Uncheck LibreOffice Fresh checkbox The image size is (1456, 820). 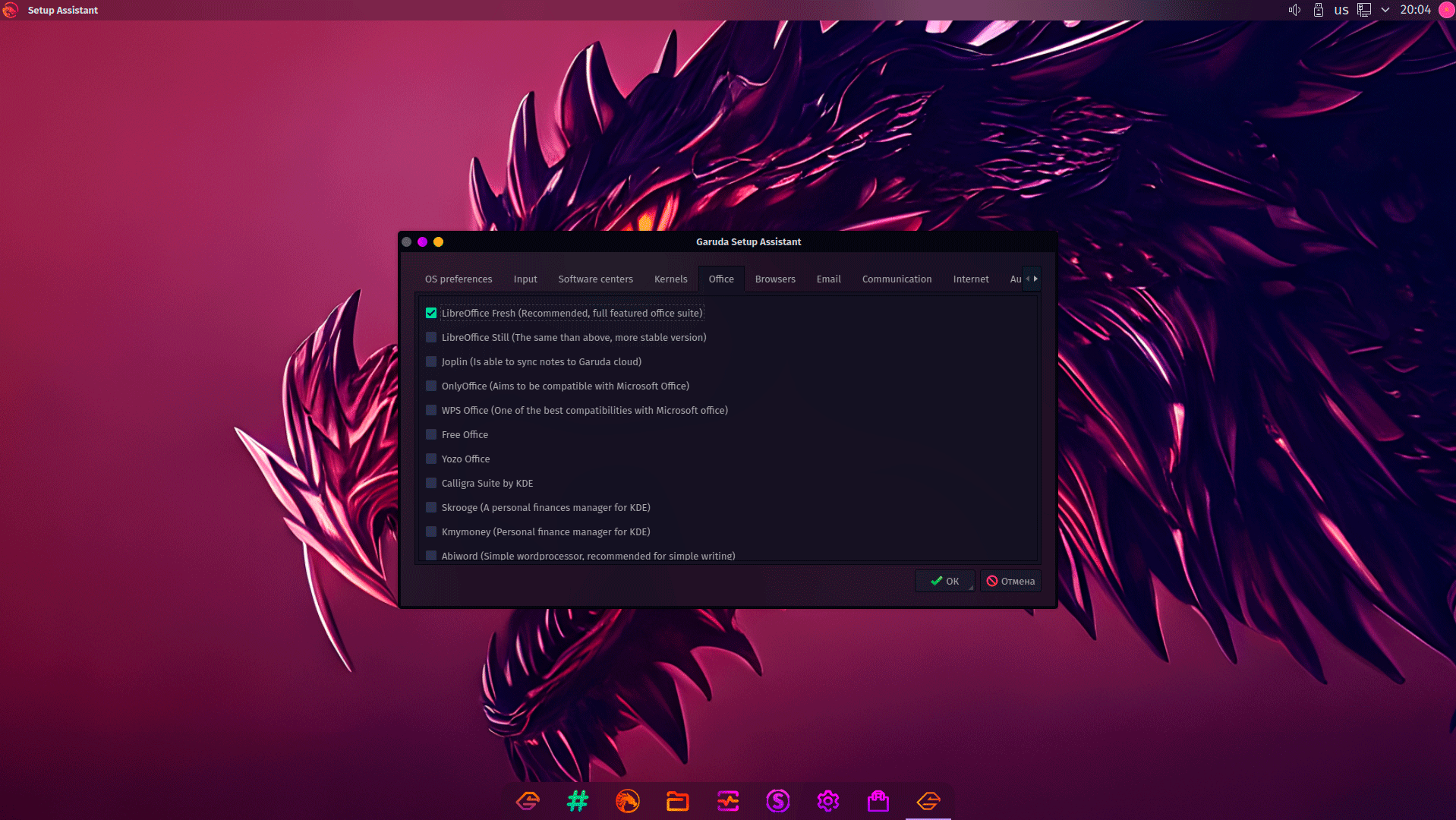click(431, 313)
